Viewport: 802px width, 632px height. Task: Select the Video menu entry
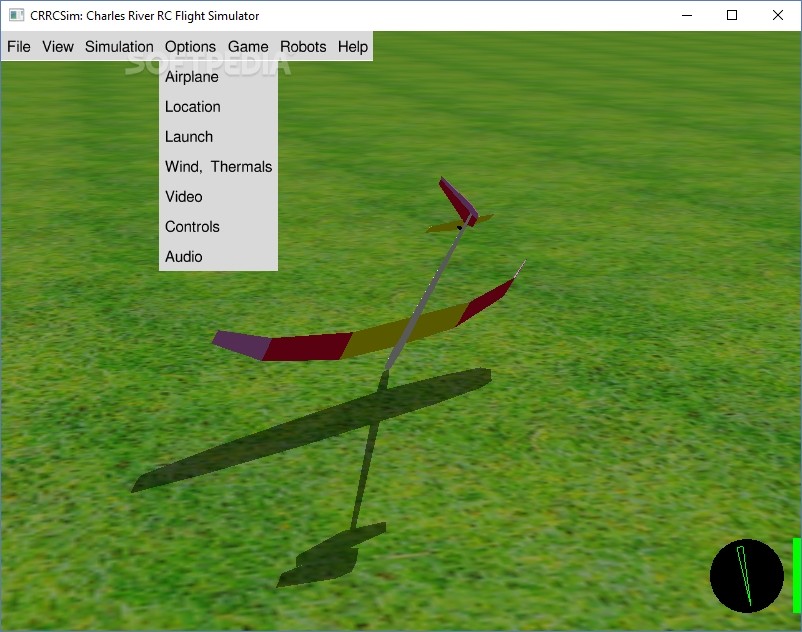pos(218,197)
